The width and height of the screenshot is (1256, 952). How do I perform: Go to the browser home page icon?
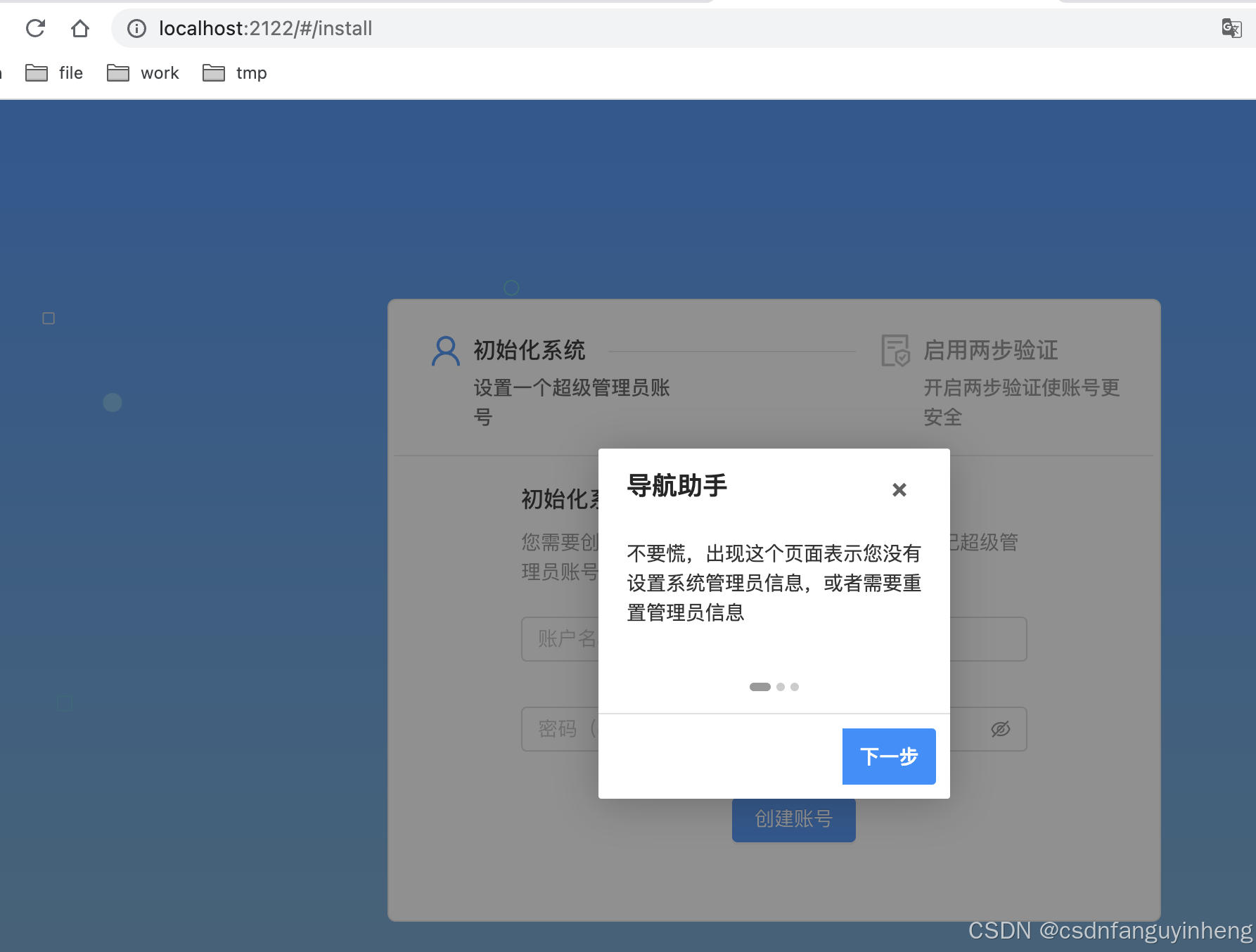(80, 28)
